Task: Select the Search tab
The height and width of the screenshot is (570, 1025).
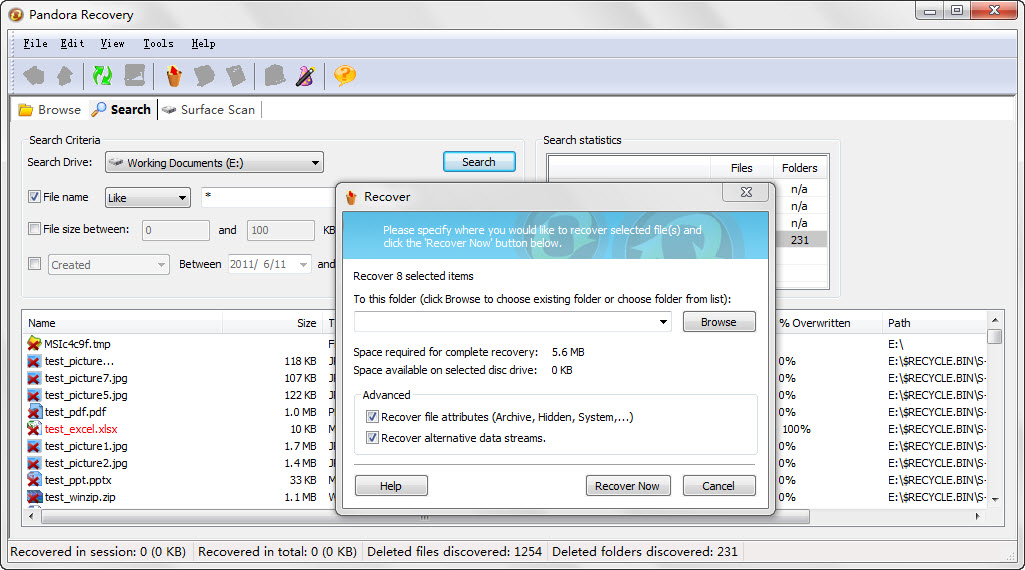Action: 122,110
